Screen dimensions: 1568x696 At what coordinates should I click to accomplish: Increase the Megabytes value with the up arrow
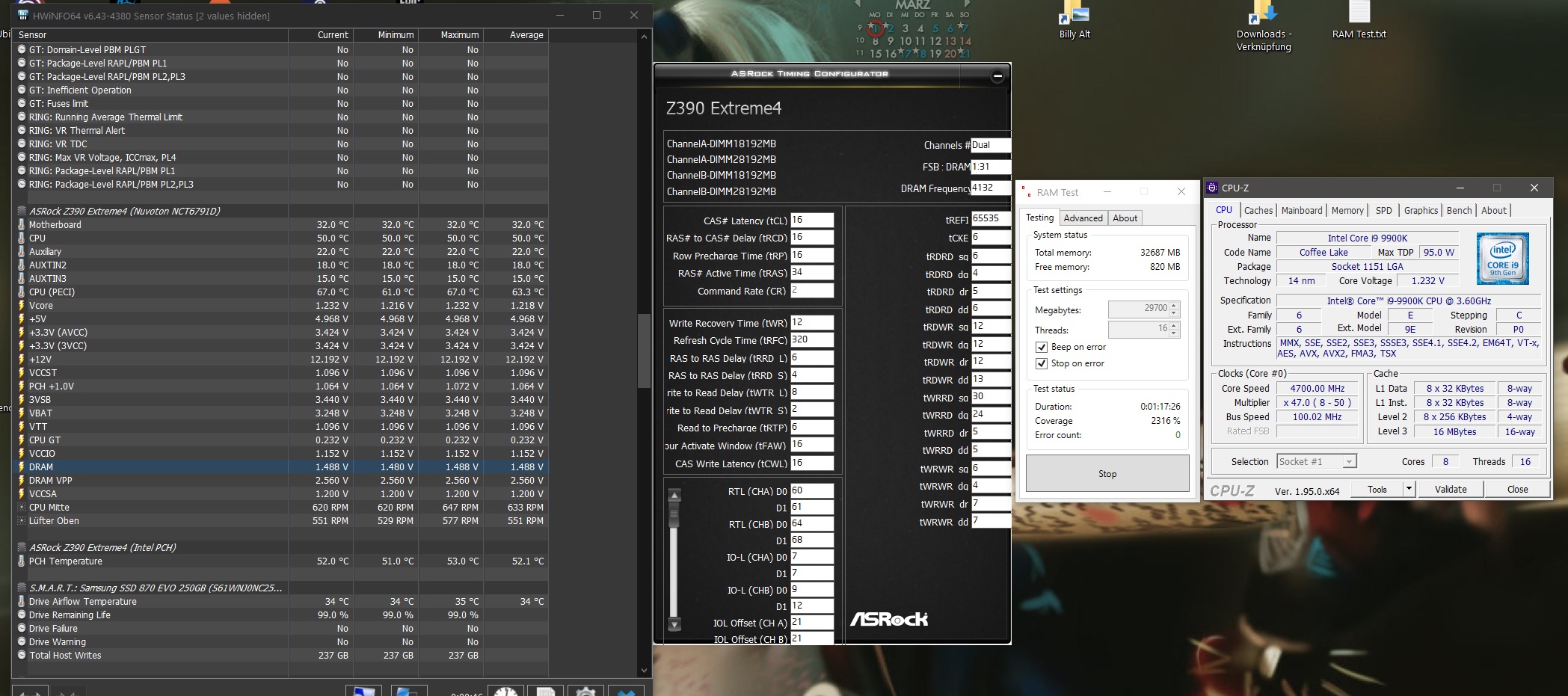click(x=1174, y=305)
